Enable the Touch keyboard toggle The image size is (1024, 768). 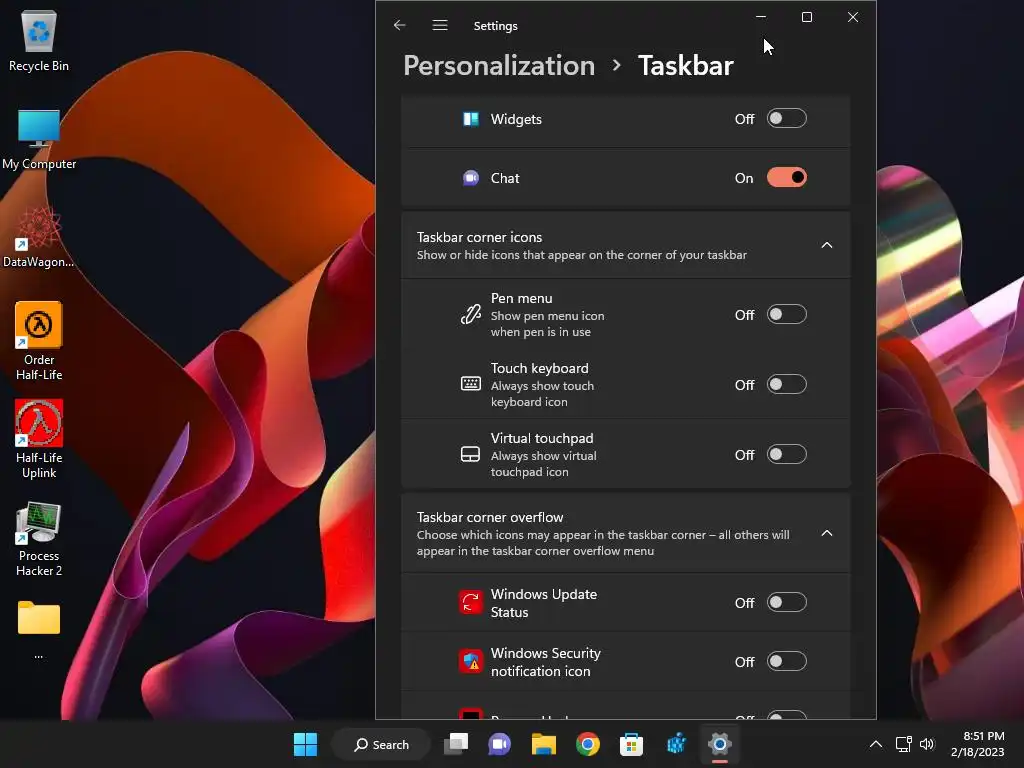[x=787, y=385]
